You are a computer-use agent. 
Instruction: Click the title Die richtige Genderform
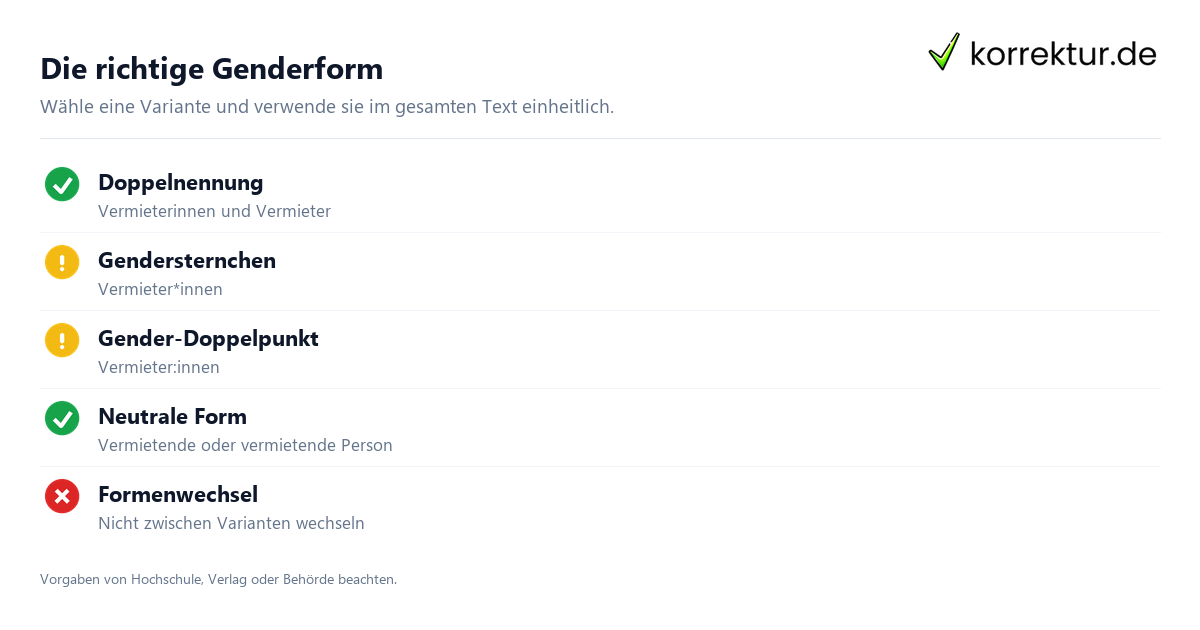coord(212,69)
